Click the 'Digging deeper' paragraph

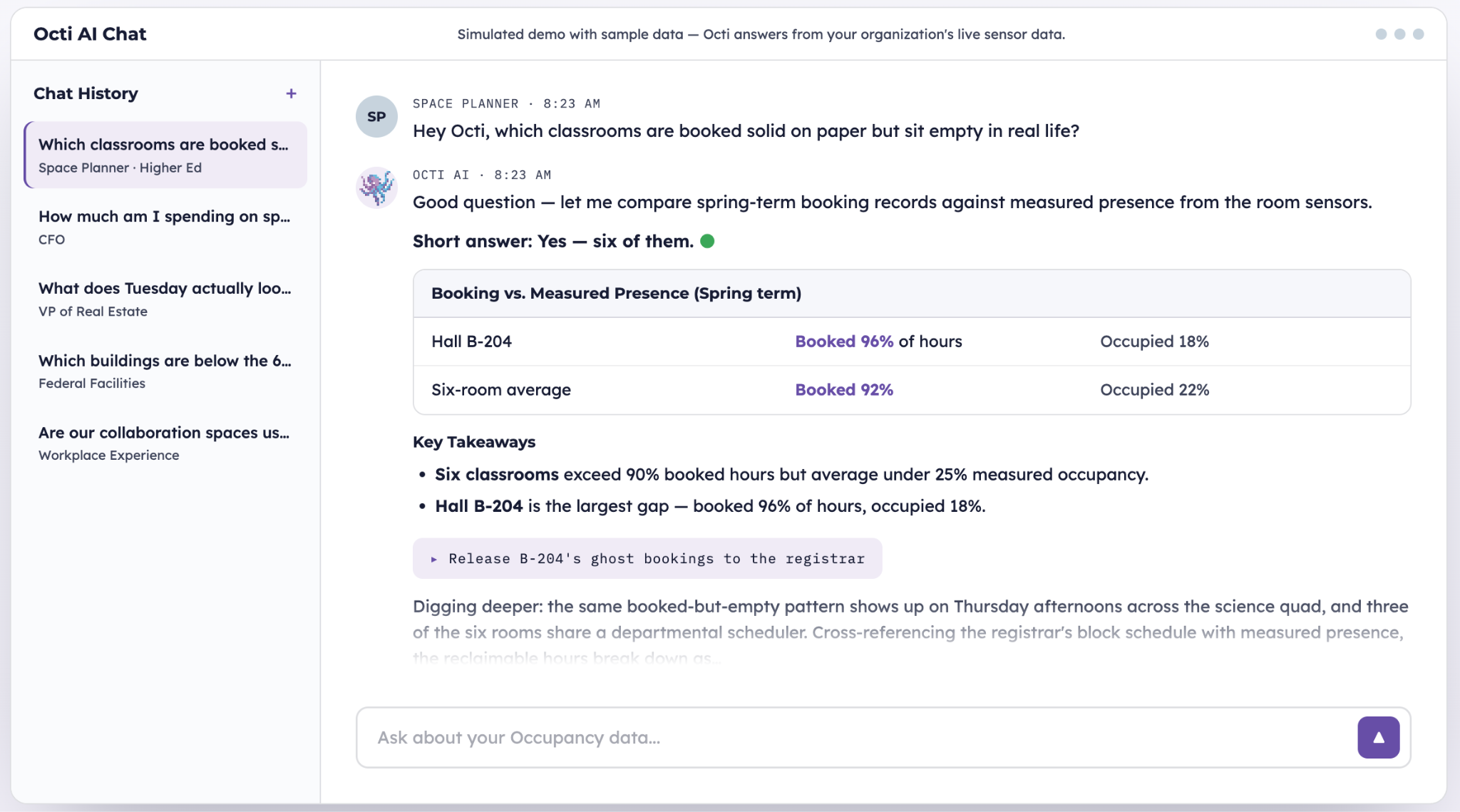tap(910, 632)
